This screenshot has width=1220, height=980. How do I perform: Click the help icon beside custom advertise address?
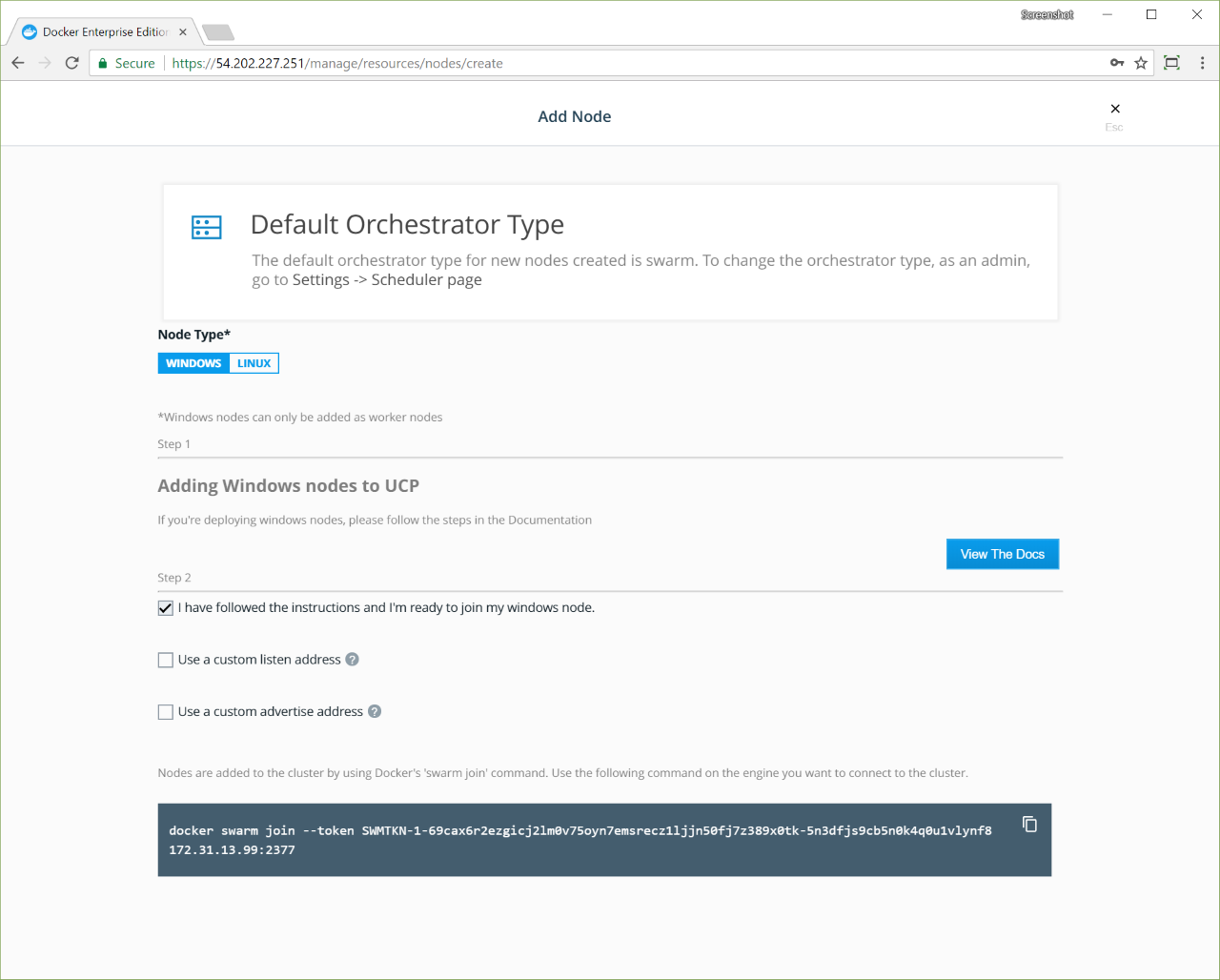click(x=375, y=711)
